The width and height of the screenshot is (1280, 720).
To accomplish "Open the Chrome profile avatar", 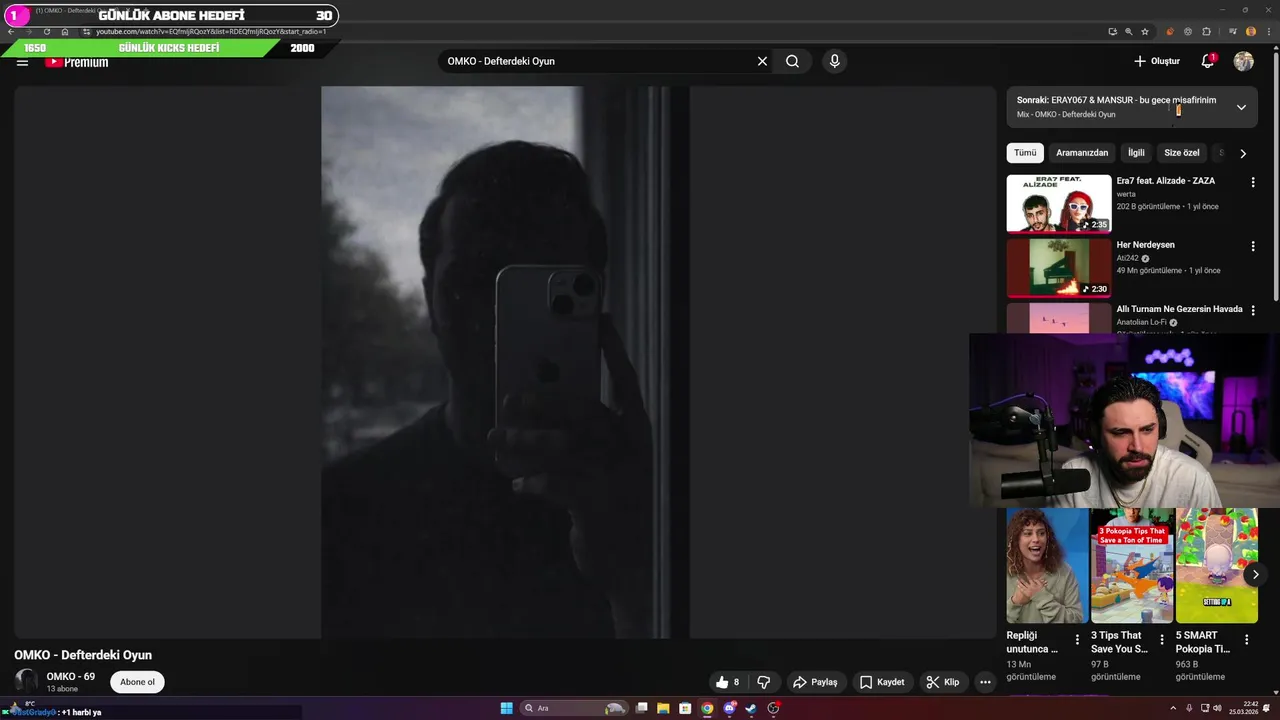I will (1251, 32).
